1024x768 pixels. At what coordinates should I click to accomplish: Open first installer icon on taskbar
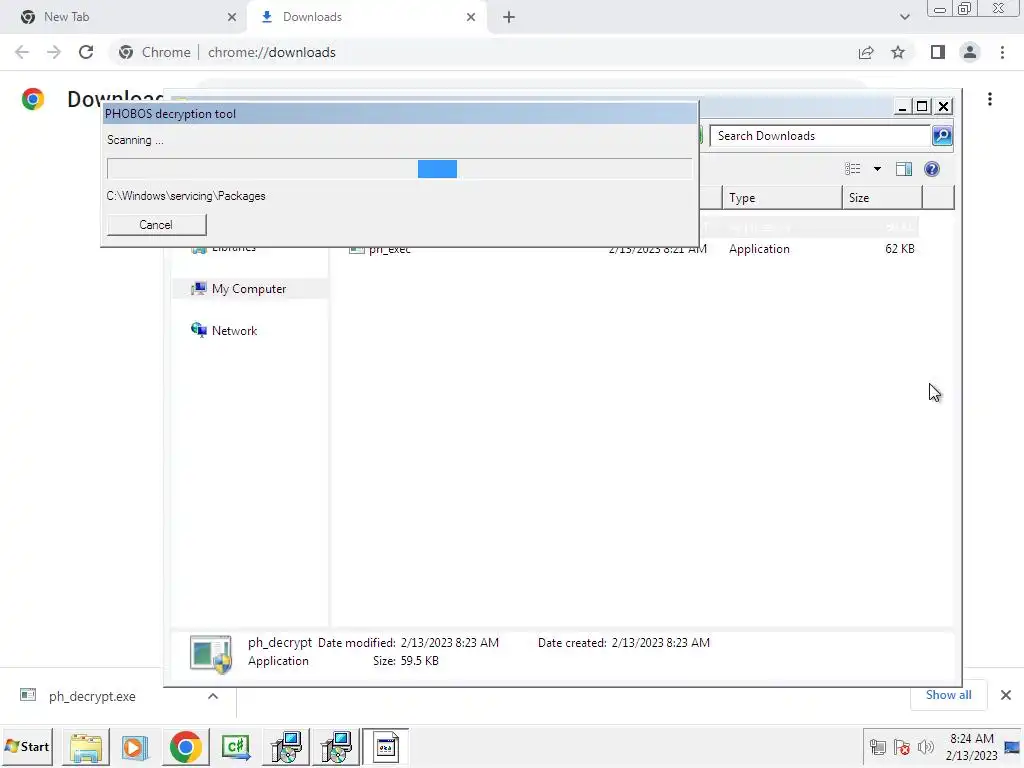pos(286,747)
